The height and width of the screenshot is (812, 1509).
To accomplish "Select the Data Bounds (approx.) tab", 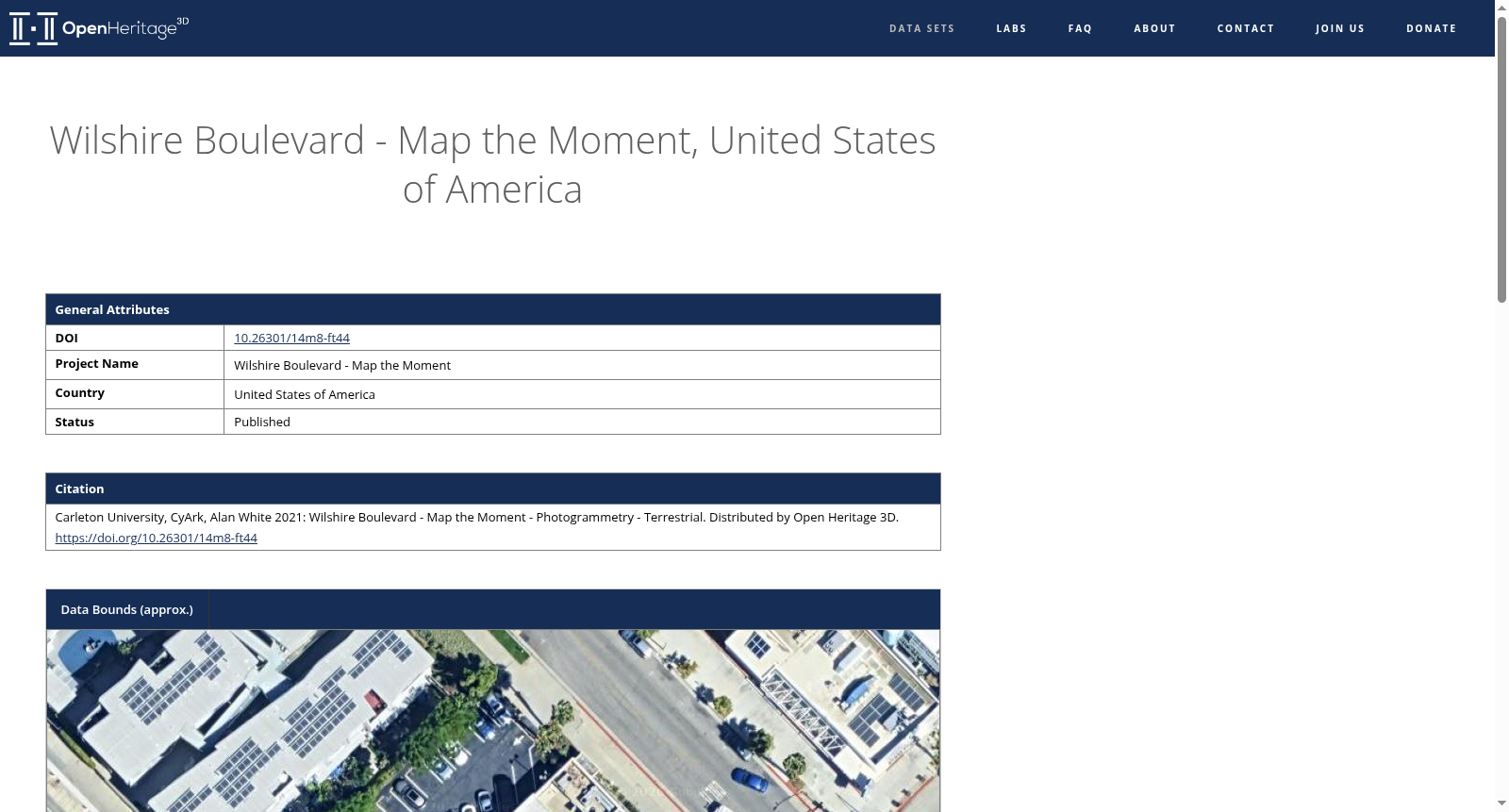I will pyautogui.click(x=127, y=609).
